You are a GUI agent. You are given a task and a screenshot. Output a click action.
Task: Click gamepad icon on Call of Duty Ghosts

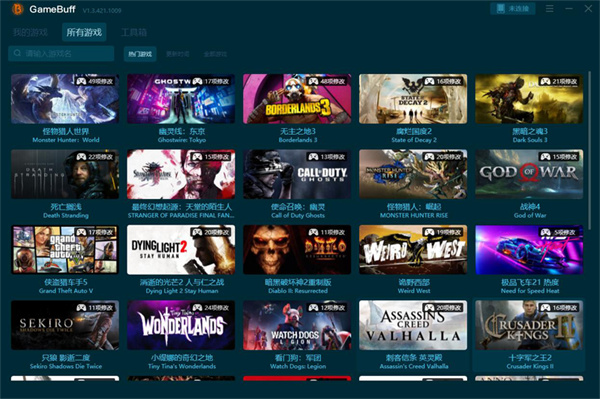(313, 156)
